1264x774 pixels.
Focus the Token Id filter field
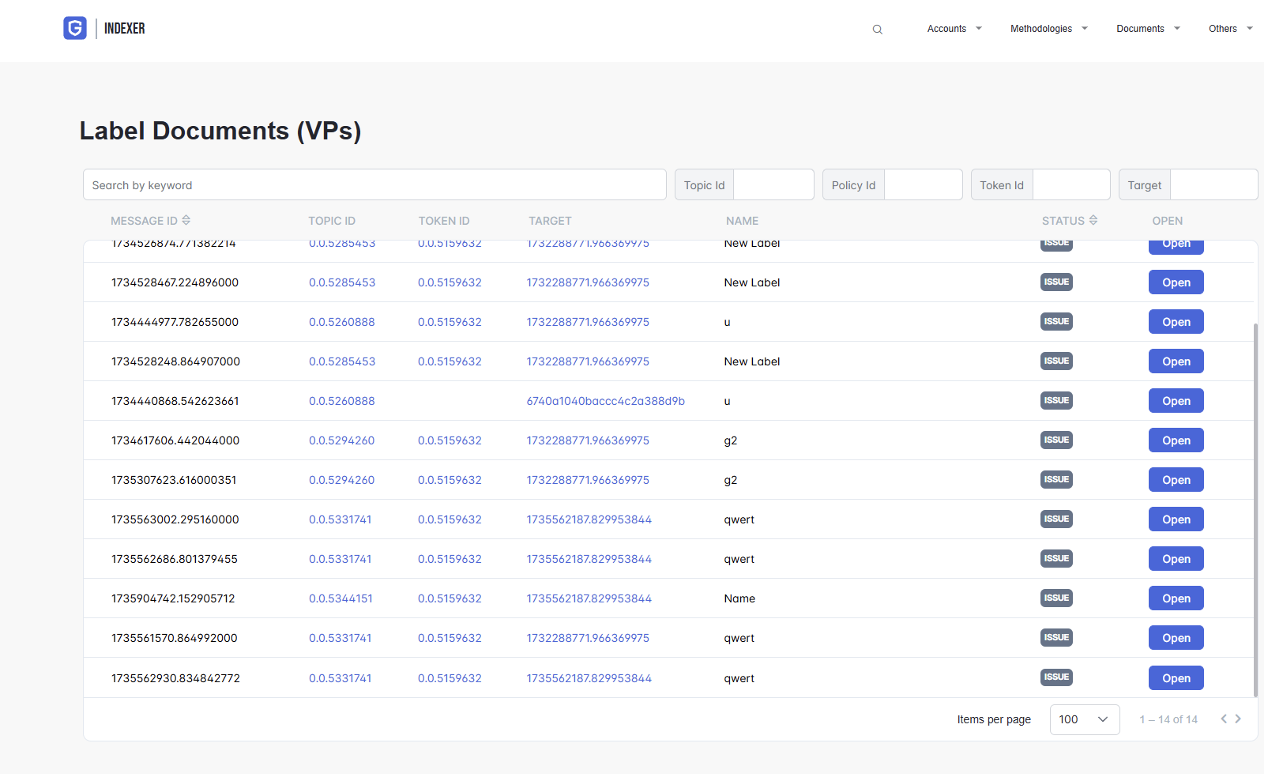1070,185
